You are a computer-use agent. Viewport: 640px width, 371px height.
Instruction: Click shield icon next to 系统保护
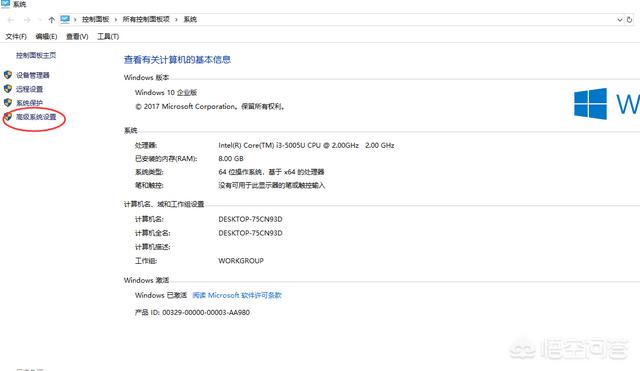[x=8, y=102]
